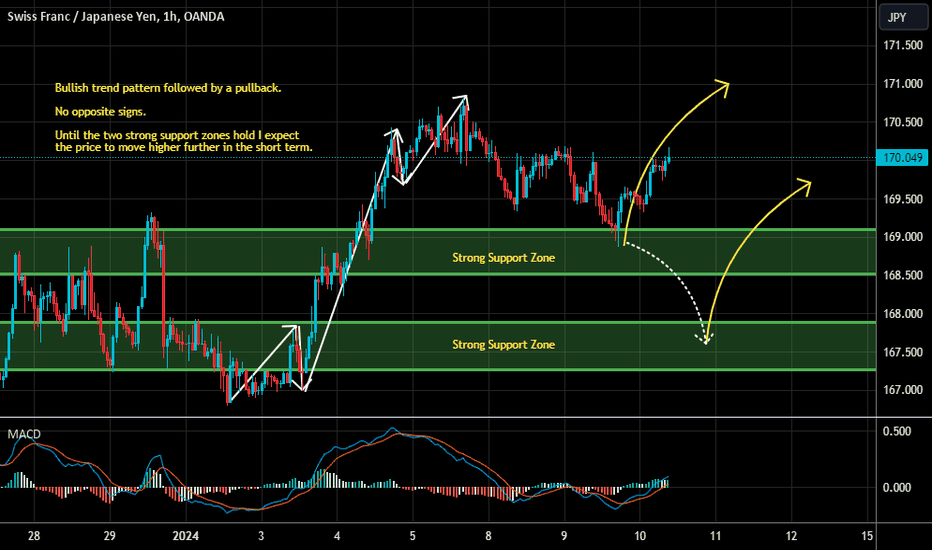Click date 5 on the time axis
Image resolution: width=932 pixels, height=550 pixels.
413,536
